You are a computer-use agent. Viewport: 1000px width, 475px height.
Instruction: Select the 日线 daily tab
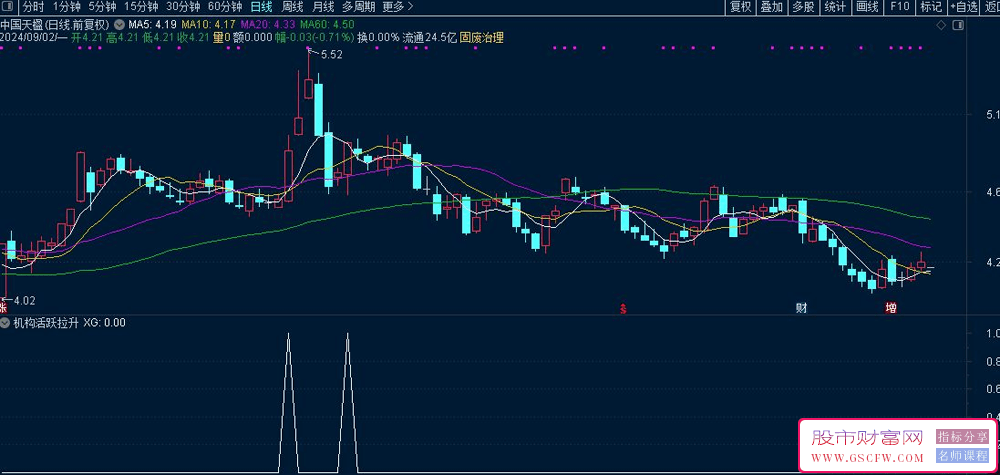[261, 7]
